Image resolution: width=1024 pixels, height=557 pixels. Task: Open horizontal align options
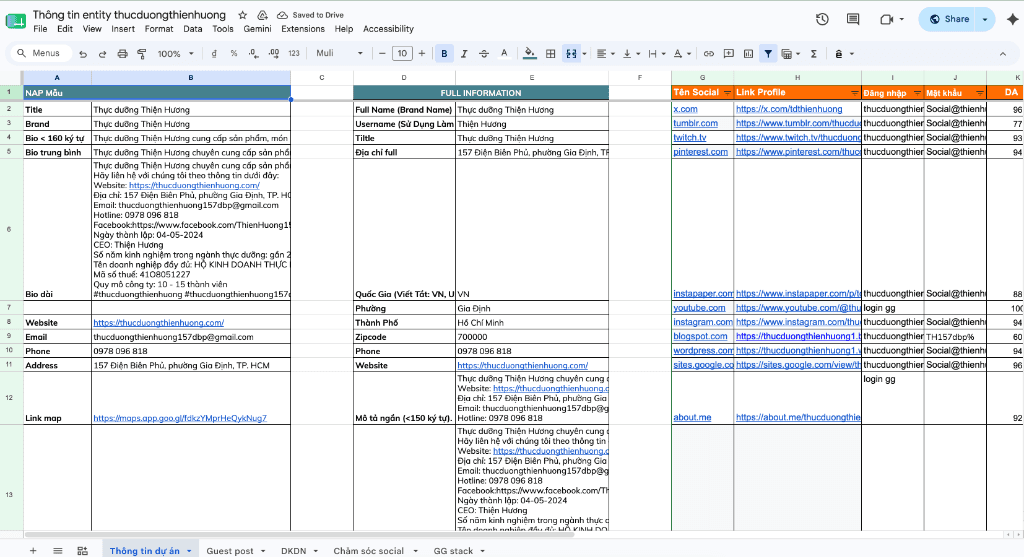605,54
